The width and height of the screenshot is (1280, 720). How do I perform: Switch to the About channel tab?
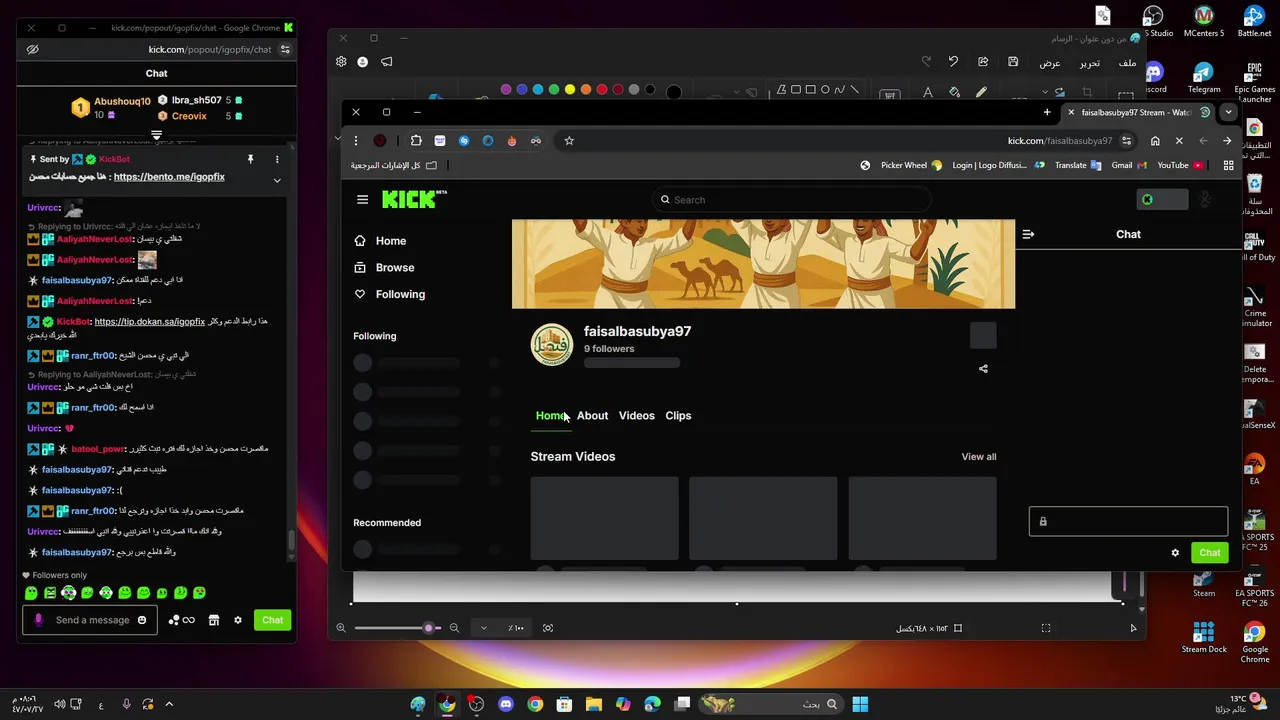[x=592, y=416]
